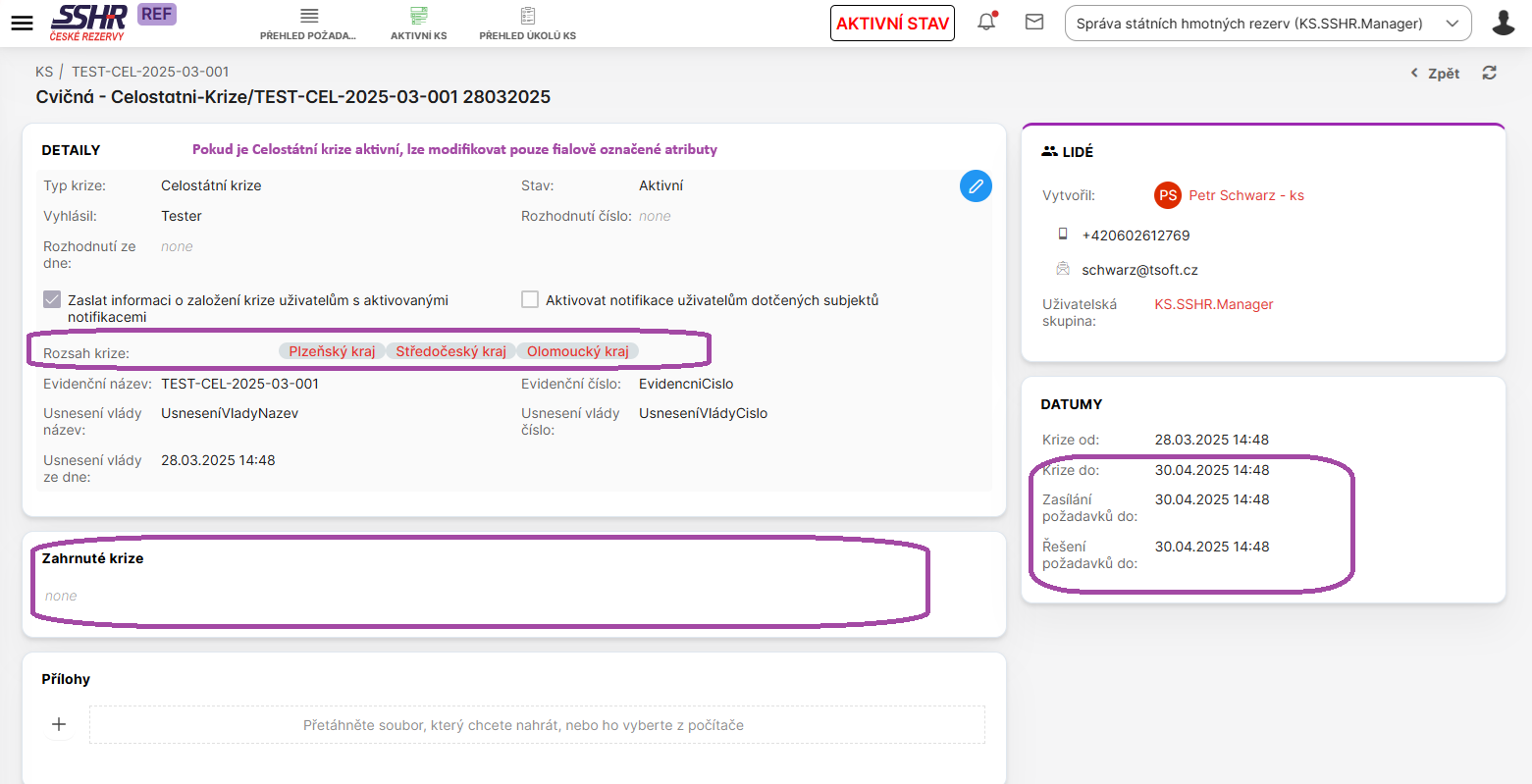This screenshot has height=784, width=1532.
Task: Open the user profile avatar menu
Action: point(1503,23)
